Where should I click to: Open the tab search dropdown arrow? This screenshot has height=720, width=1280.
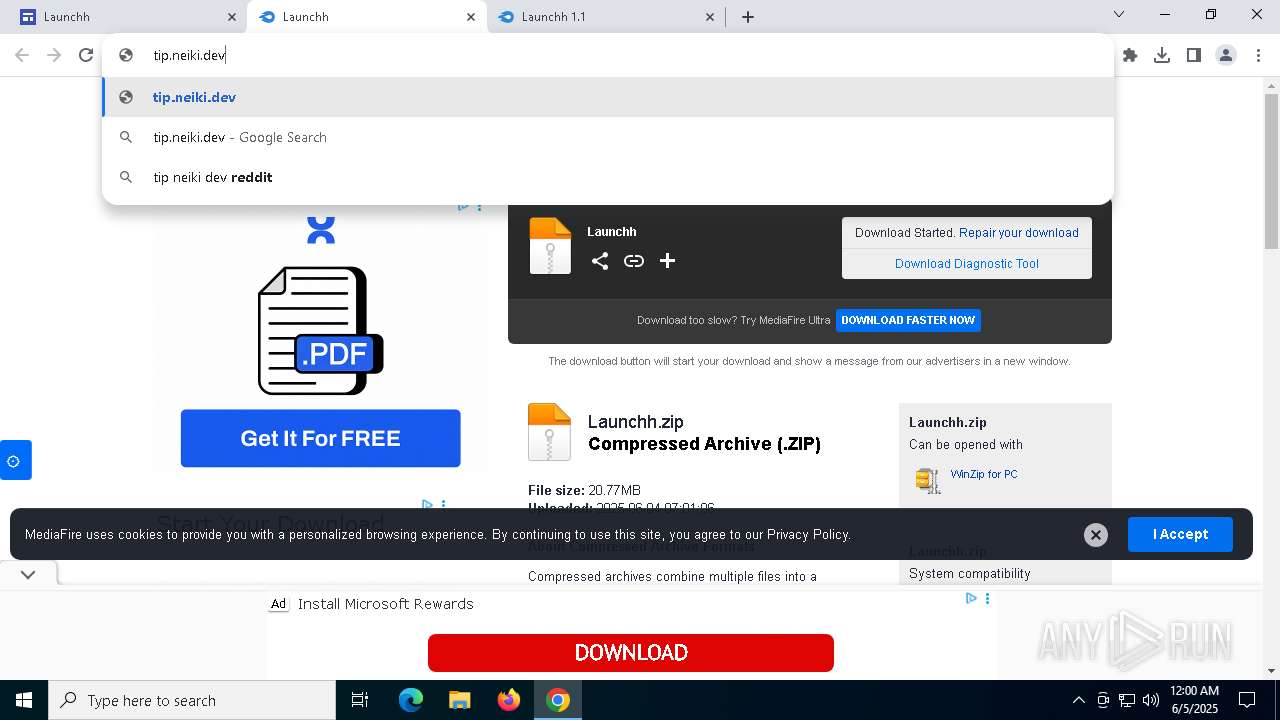[1119, 15]
